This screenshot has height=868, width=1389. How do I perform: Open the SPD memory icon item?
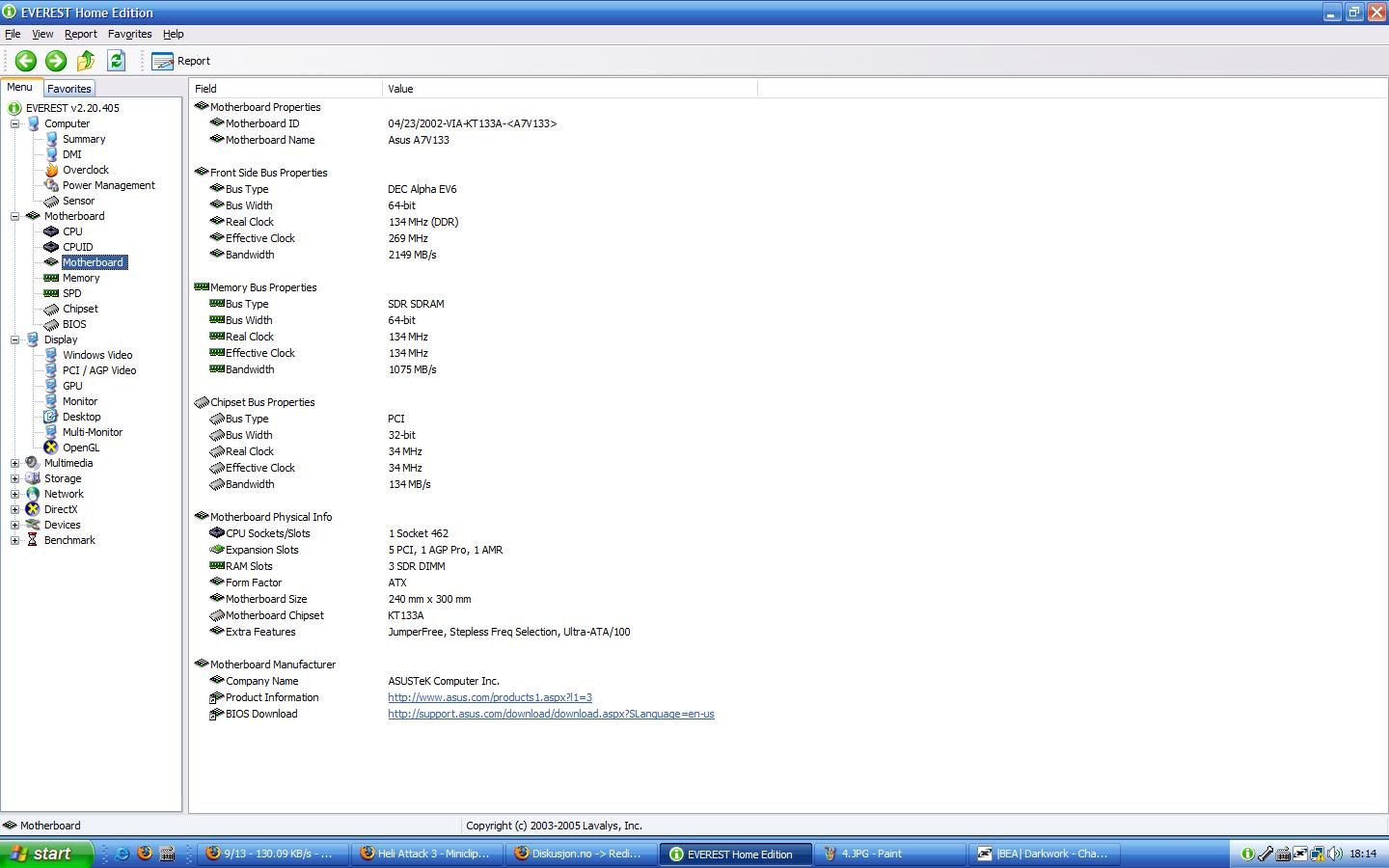point(52,293)
